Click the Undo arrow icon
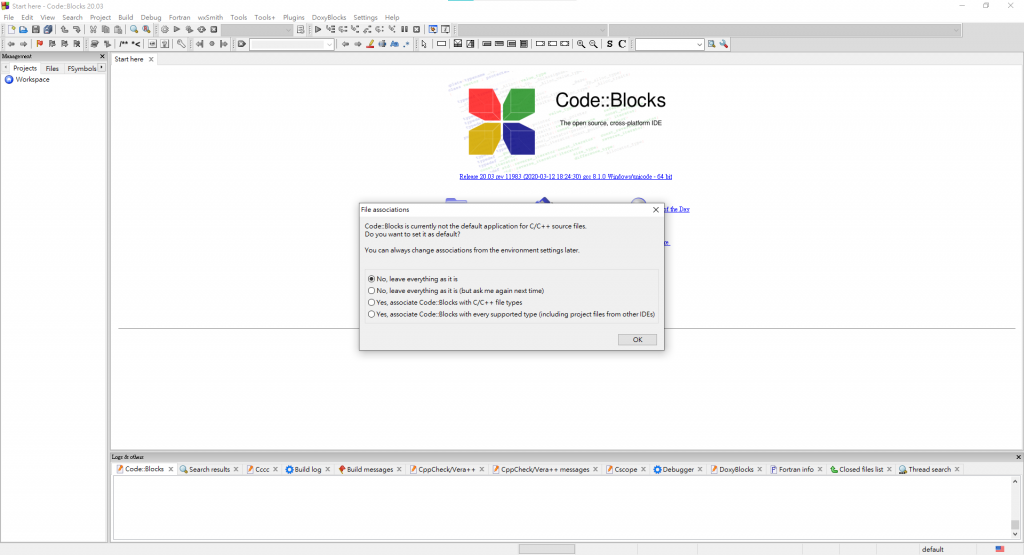 click(64, 29)
